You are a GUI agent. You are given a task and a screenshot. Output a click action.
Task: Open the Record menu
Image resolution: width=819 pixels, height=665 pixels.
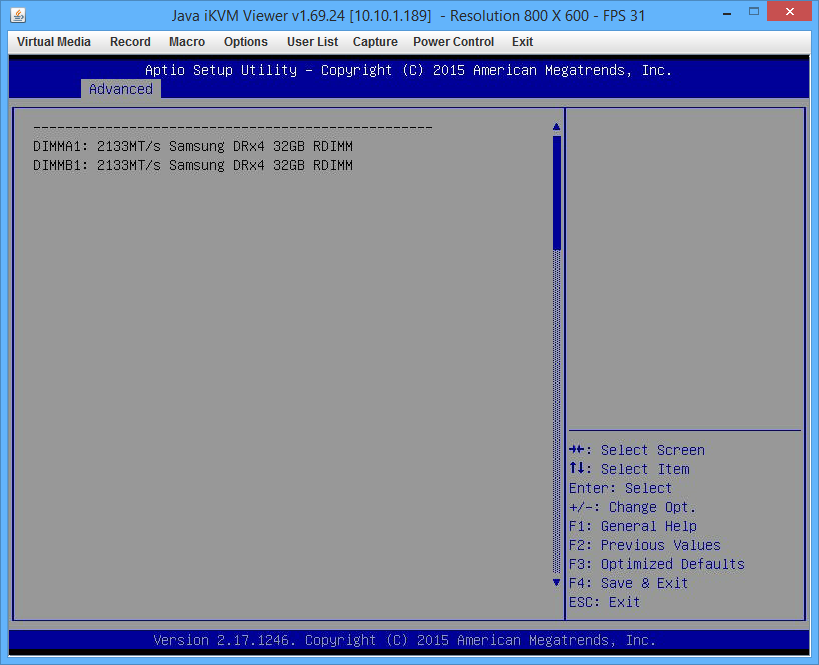coord(130,42)
